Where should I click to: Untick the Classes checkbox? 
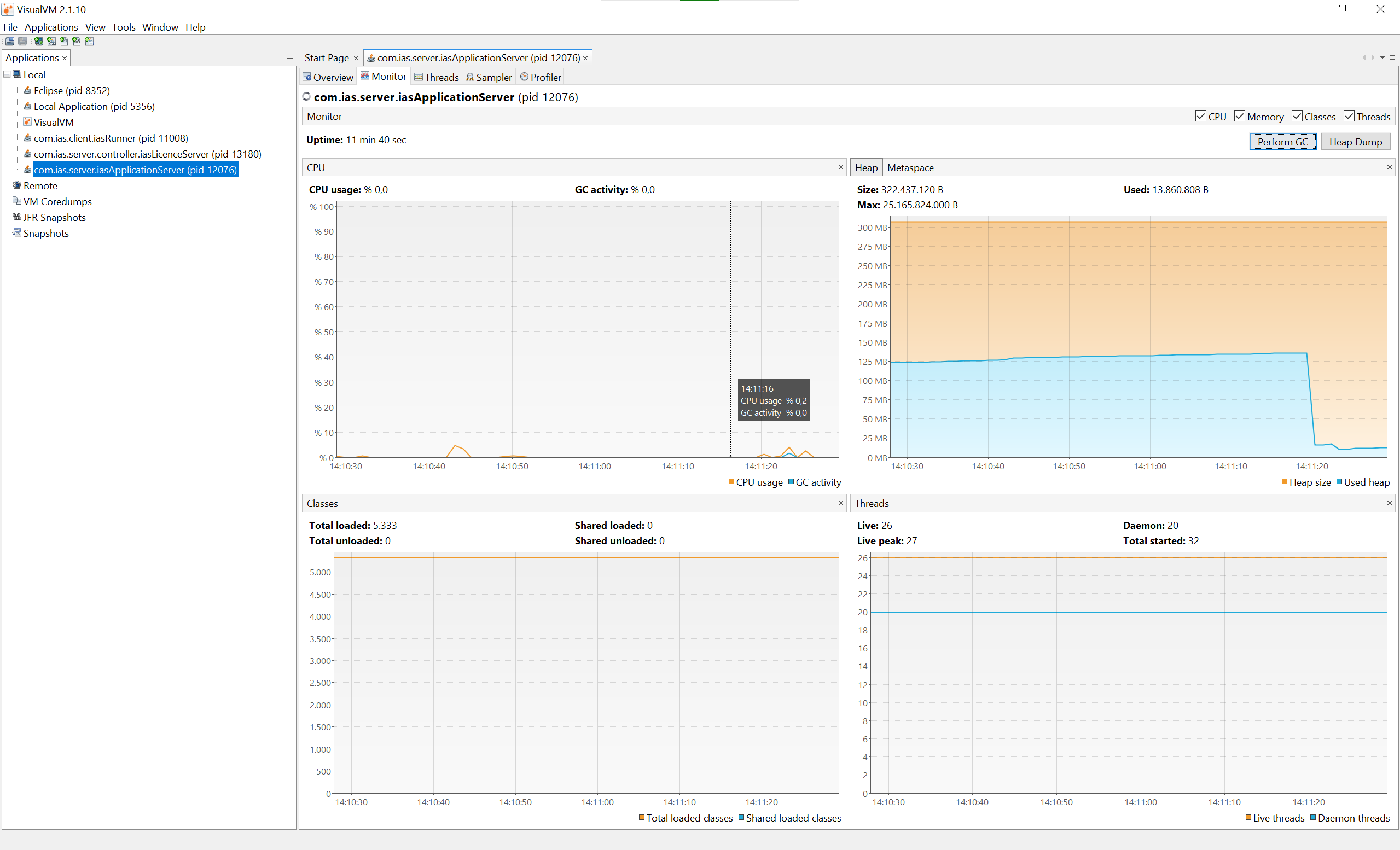(1297, 117)
